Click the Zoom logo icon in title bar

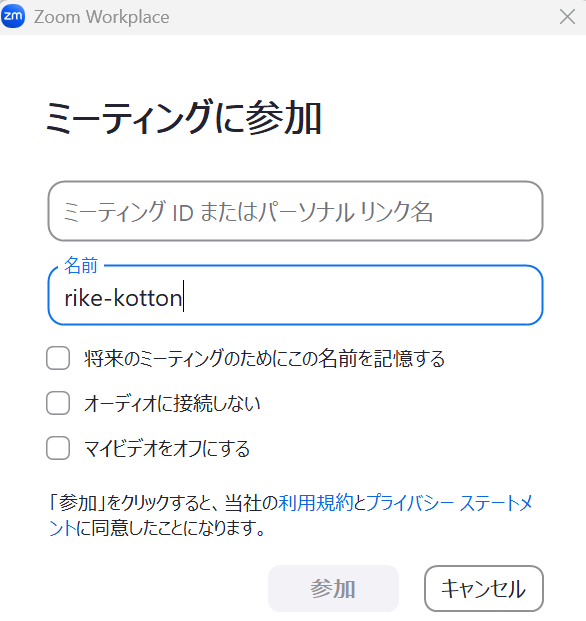pos(13,16)
